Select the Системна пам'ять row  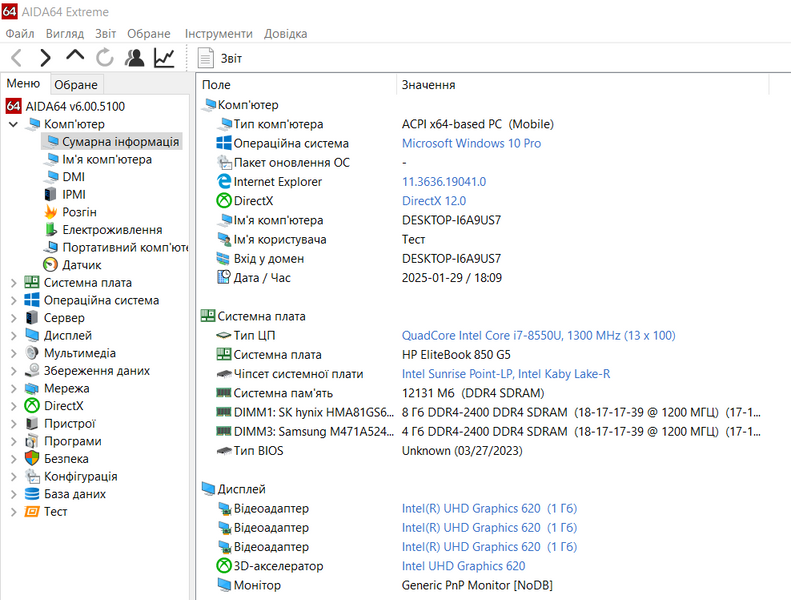pyautogui.click(x=484, y=393)
